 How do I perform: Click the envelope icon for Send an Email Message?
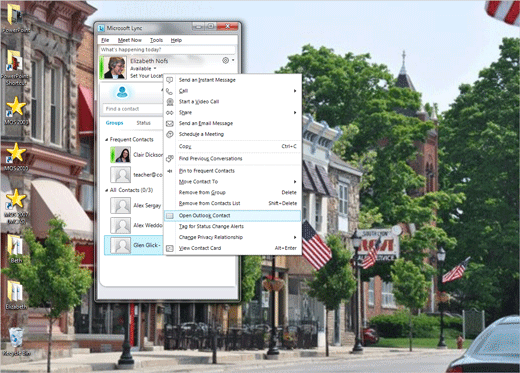[x=170, y=124]
